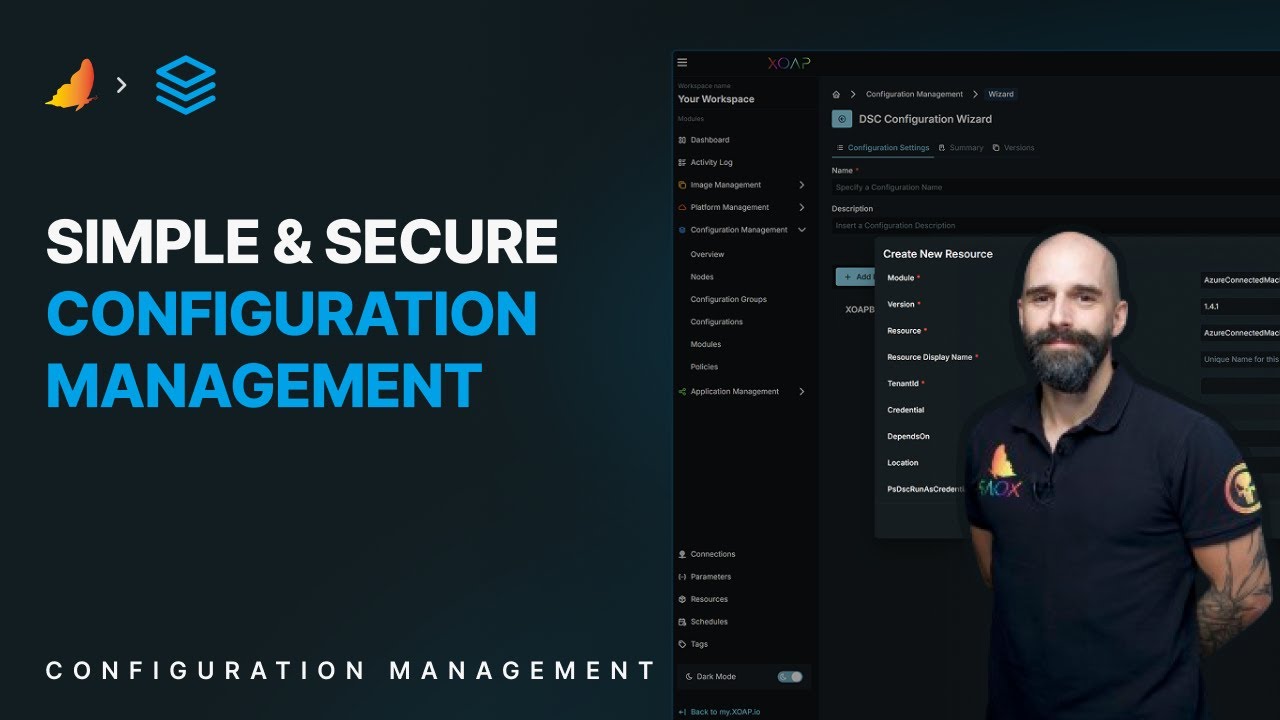
Task: Select Policies in the sidebar
Action: pos(704,367)
